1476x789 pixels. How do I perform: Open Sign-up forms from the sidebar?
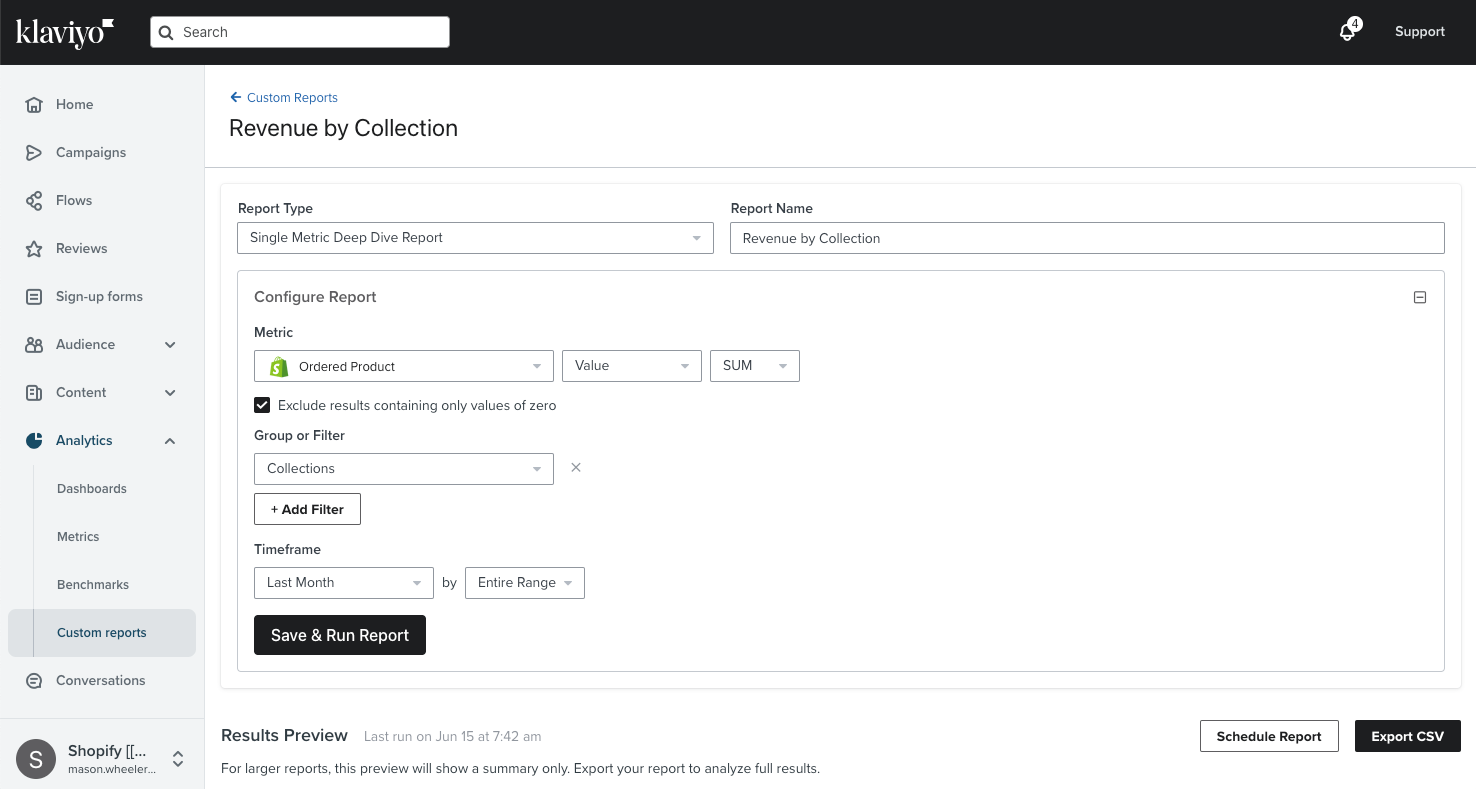[x=98, y=296]
